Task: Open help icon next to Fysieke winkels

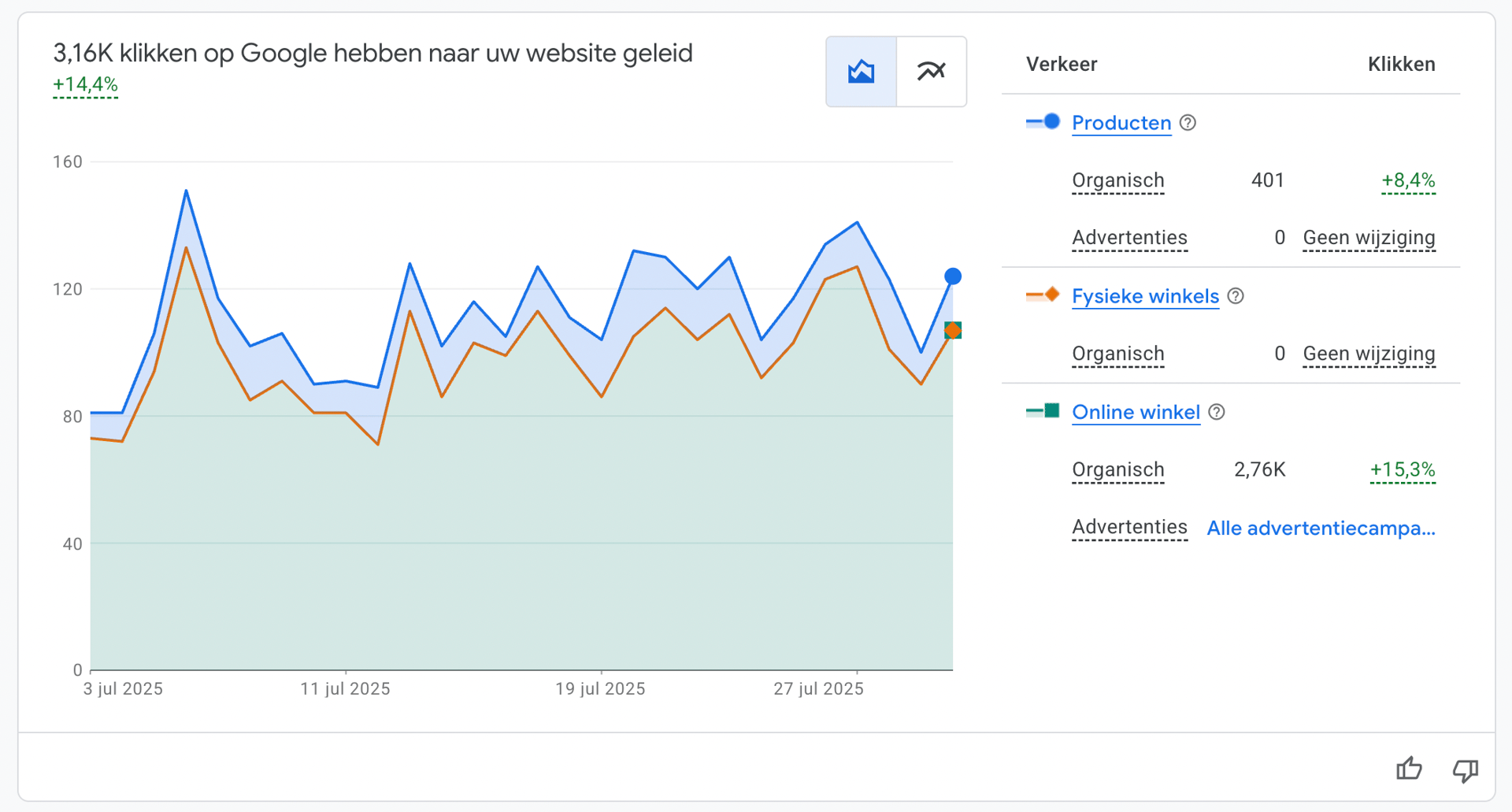Action: 1236,296
